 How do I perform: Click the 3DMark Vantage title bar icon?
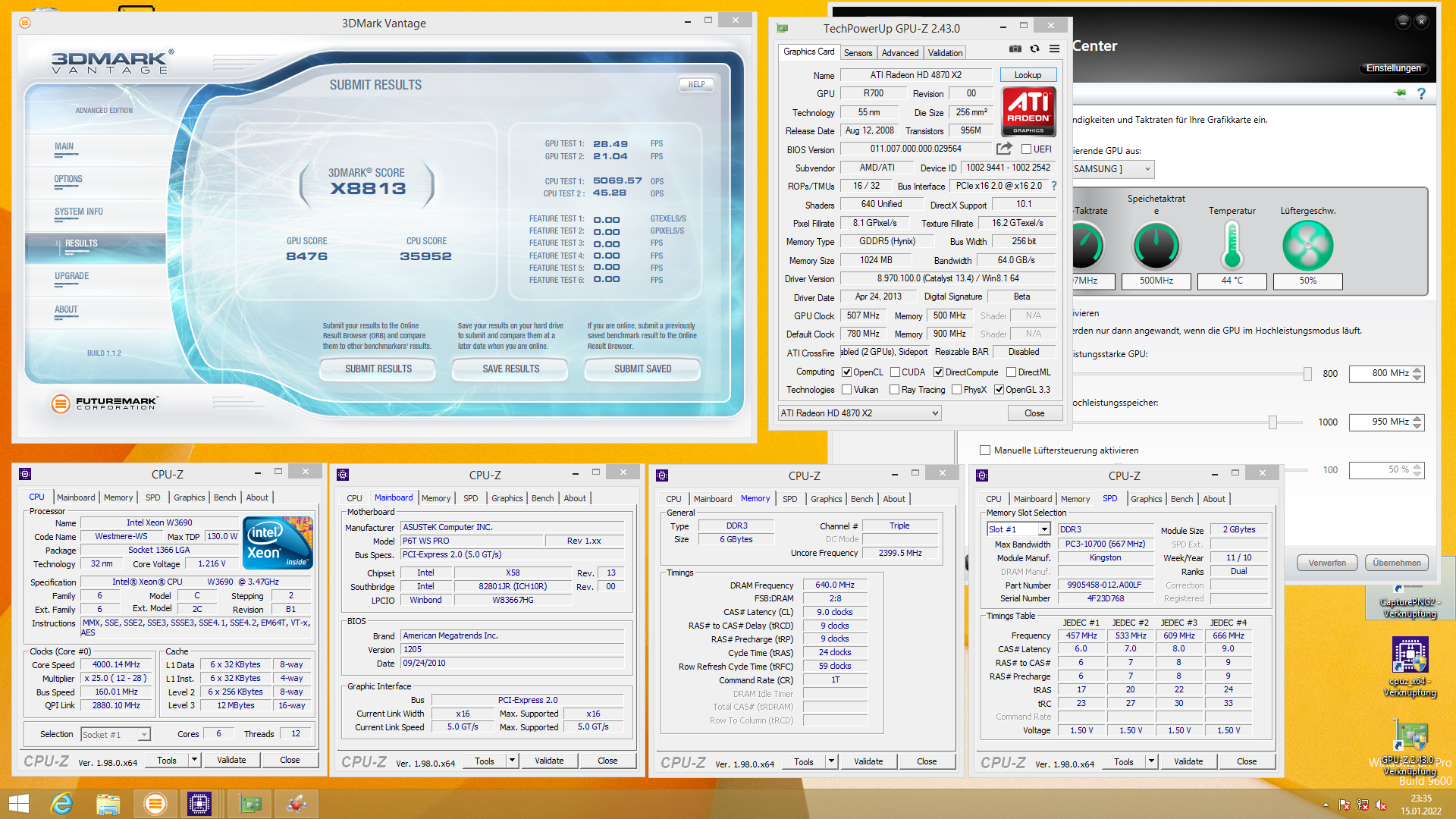click(25, 23)
